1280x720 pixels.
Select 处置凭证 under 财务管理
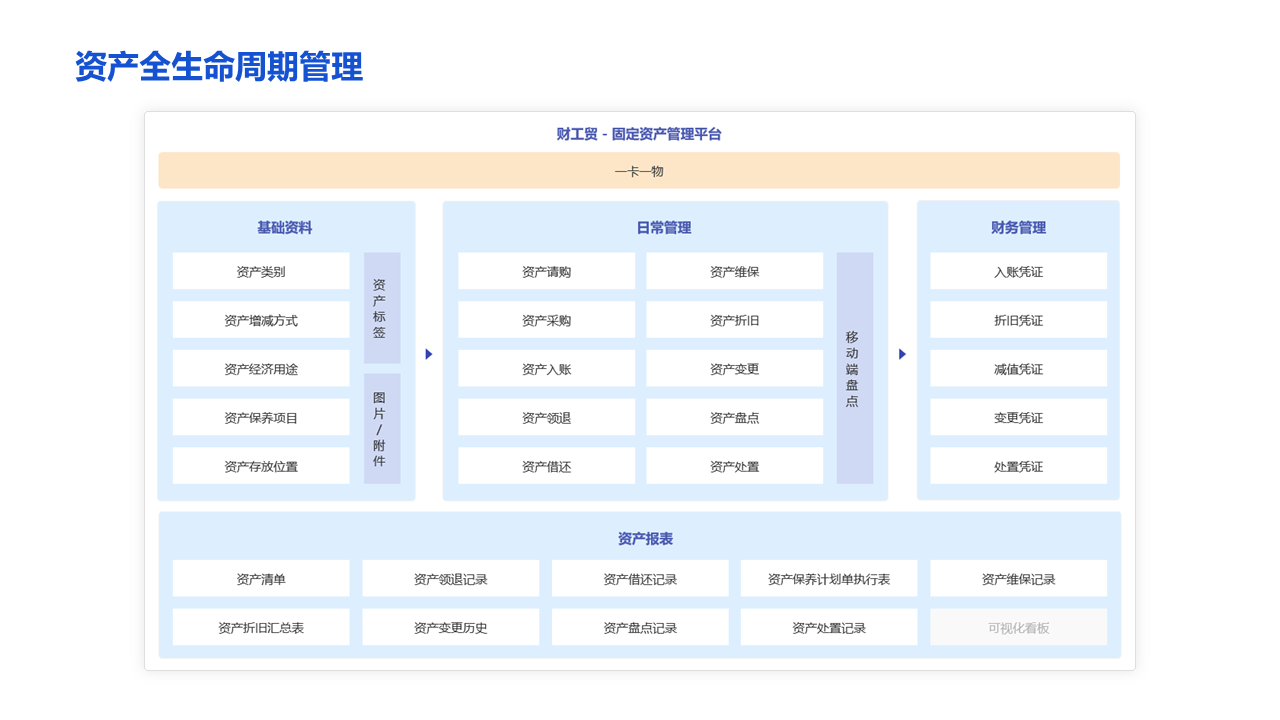click(x=1018, y=466)
